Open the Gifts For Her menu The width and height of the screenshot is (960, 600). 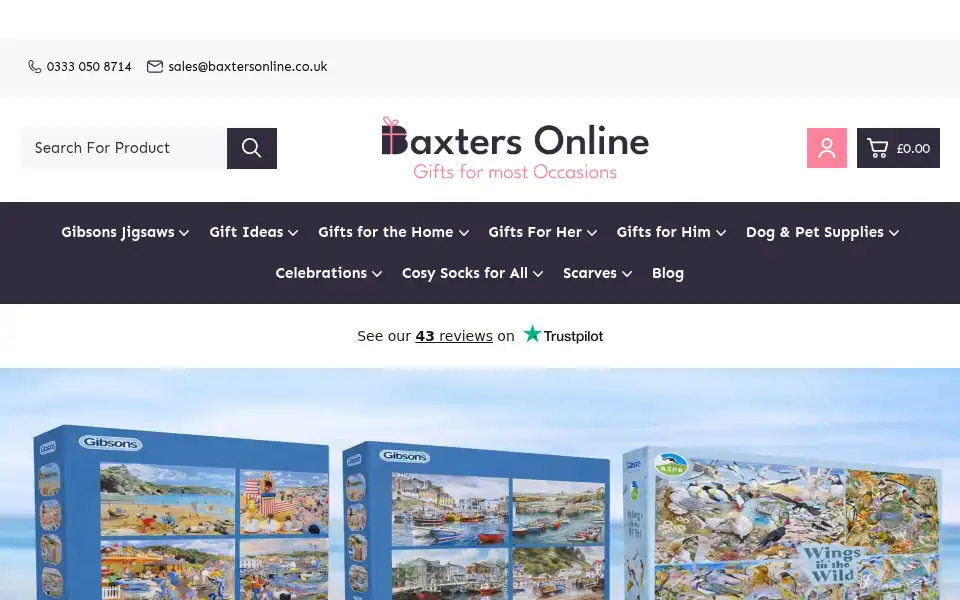click(x=535, y=233)
